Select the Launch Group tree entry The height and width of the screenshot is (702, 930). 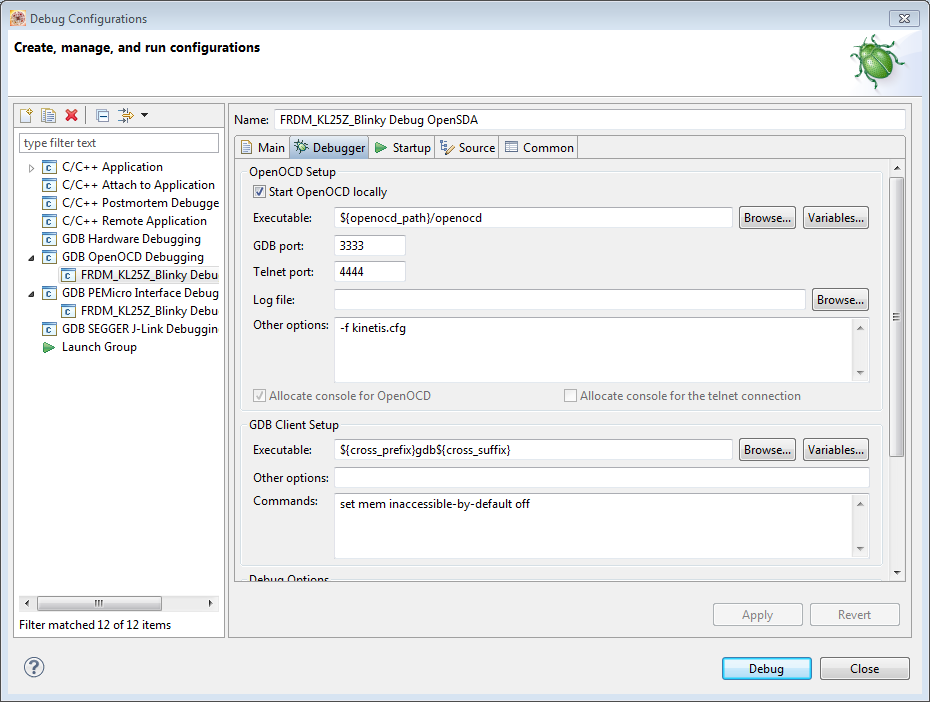[x=99, y=347]
